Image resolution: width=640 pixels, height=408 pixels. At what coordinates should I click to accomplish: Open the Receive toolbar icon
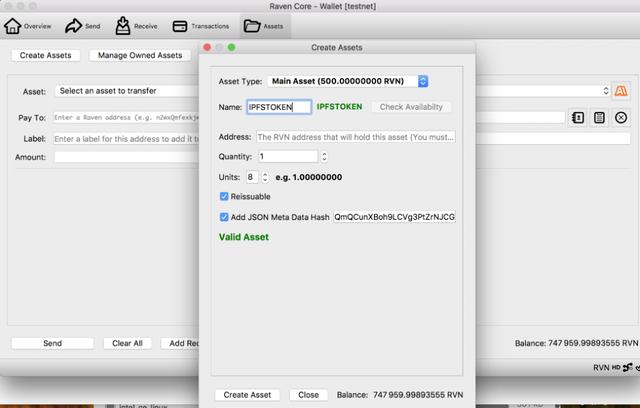pyautogui.click(x=122, y=26)
